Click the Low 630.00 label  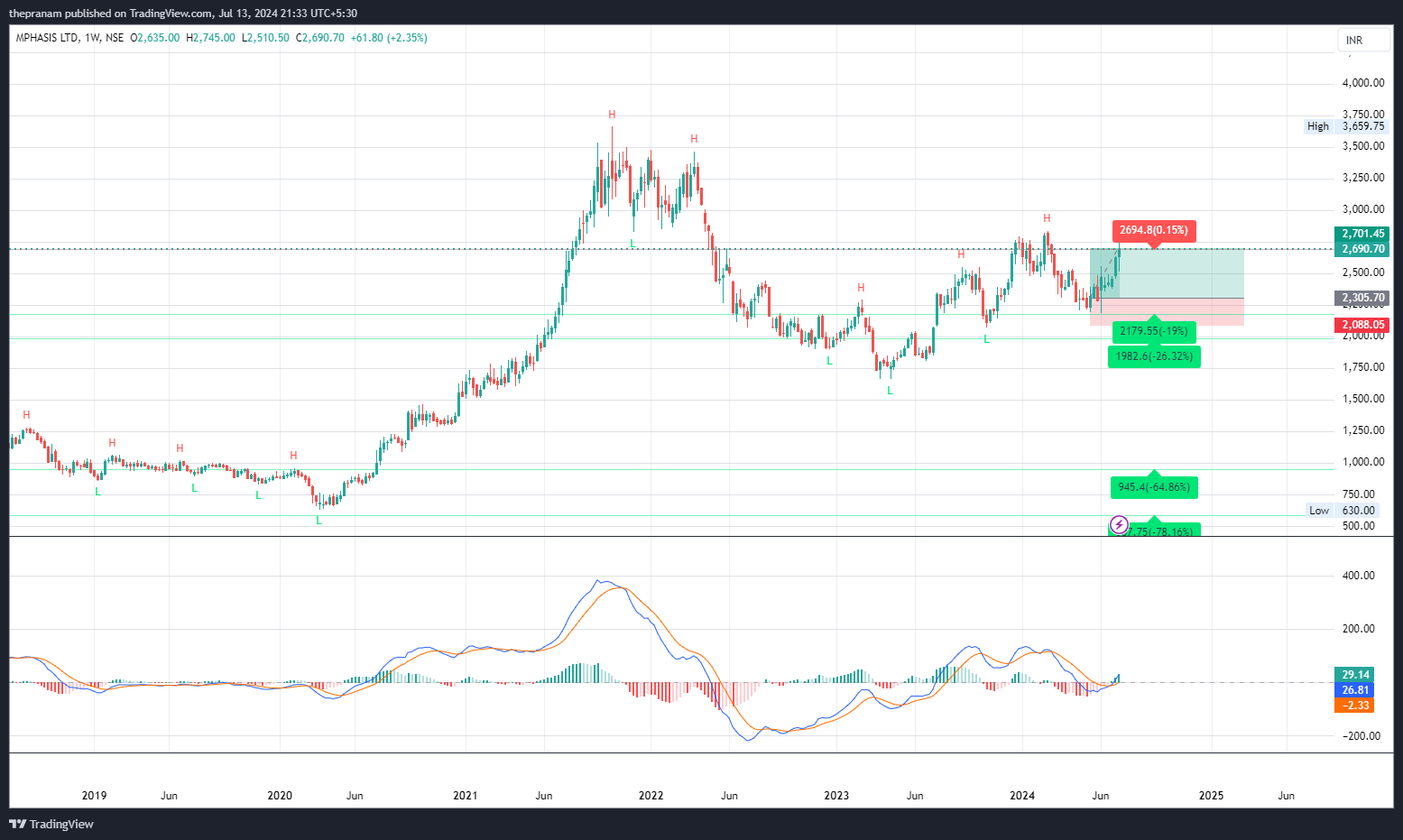click(1343, 511)
